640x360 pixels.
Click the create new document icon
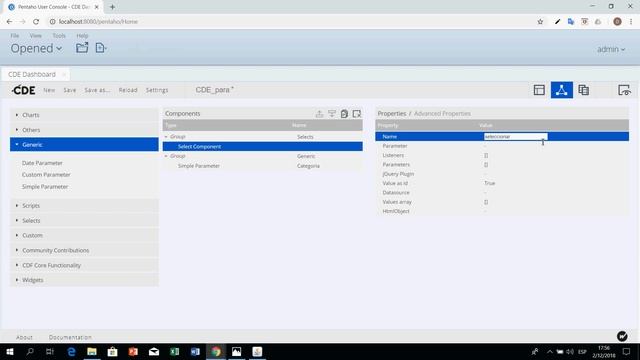click(100, 48)
